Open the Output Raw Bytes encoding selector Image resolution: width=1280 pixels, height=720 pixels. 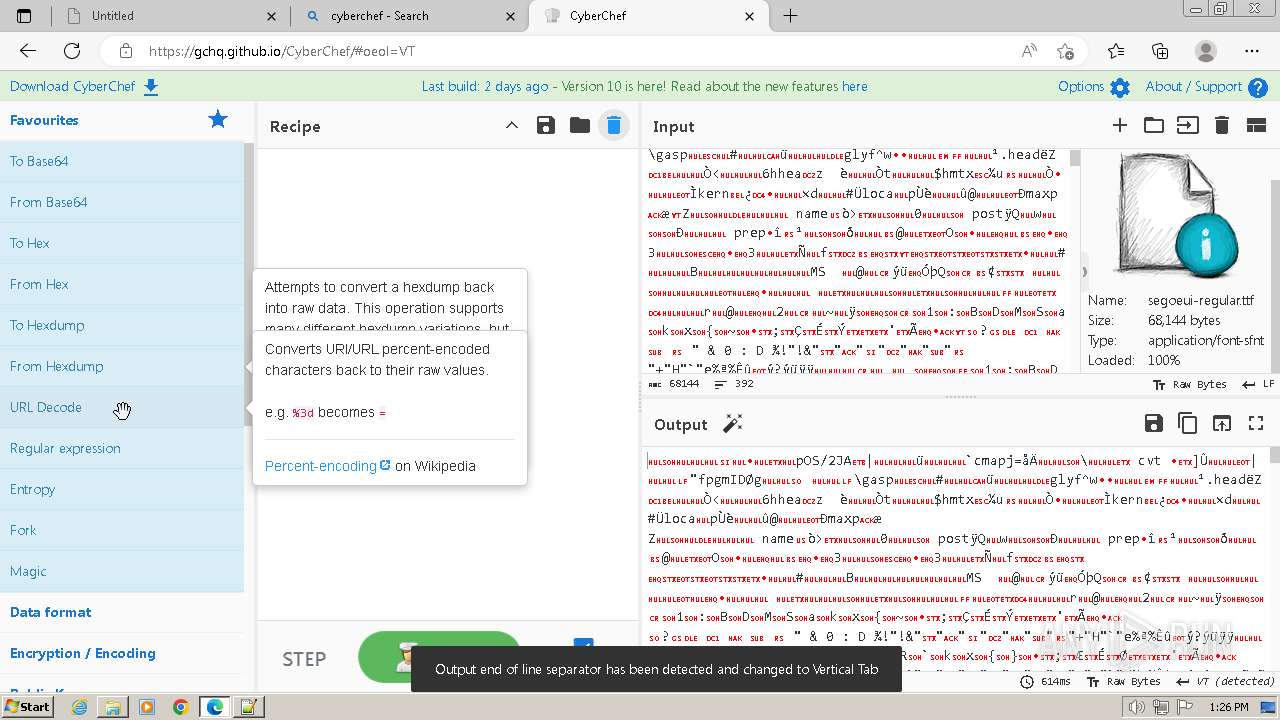tap(1123, 681)
